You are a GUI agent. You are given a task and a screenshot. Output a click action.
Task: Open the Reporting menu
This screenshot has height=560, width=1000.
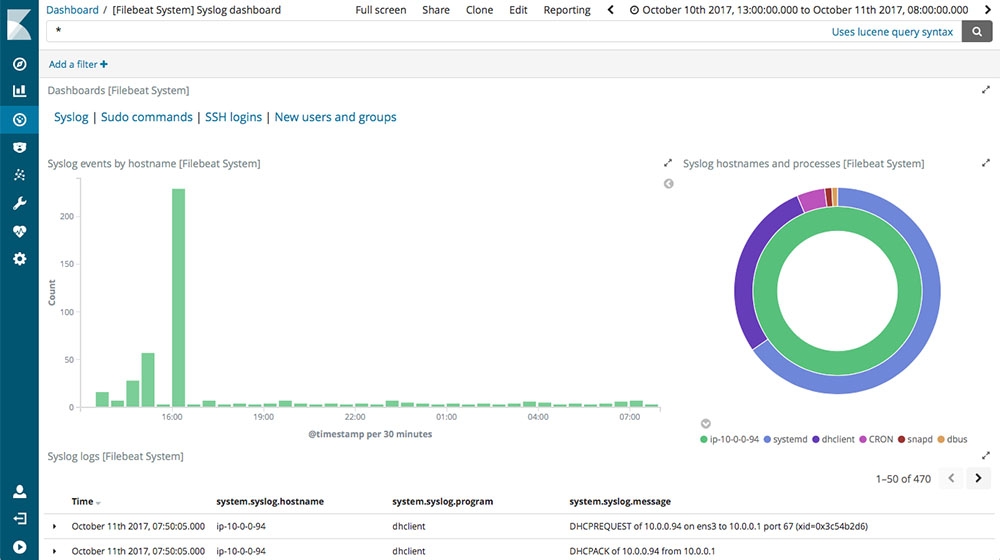point(567,10)
